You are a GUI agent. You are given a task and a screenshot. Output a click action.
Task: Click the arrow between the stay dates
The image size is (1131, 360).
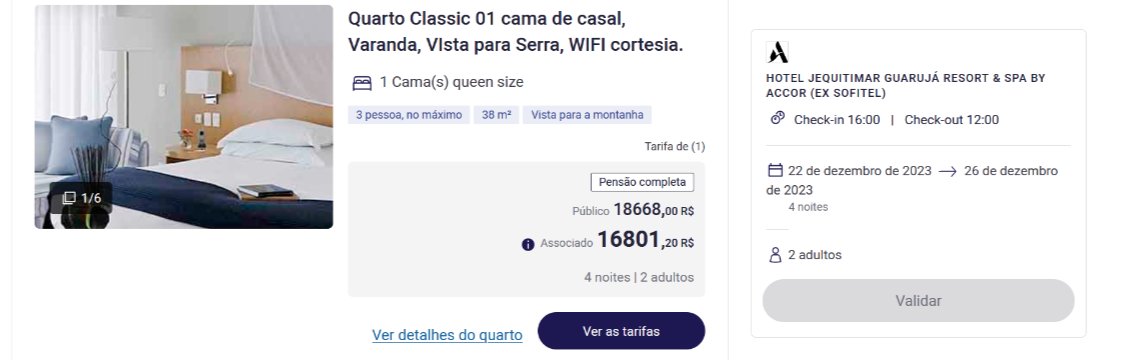click(948, 172)
